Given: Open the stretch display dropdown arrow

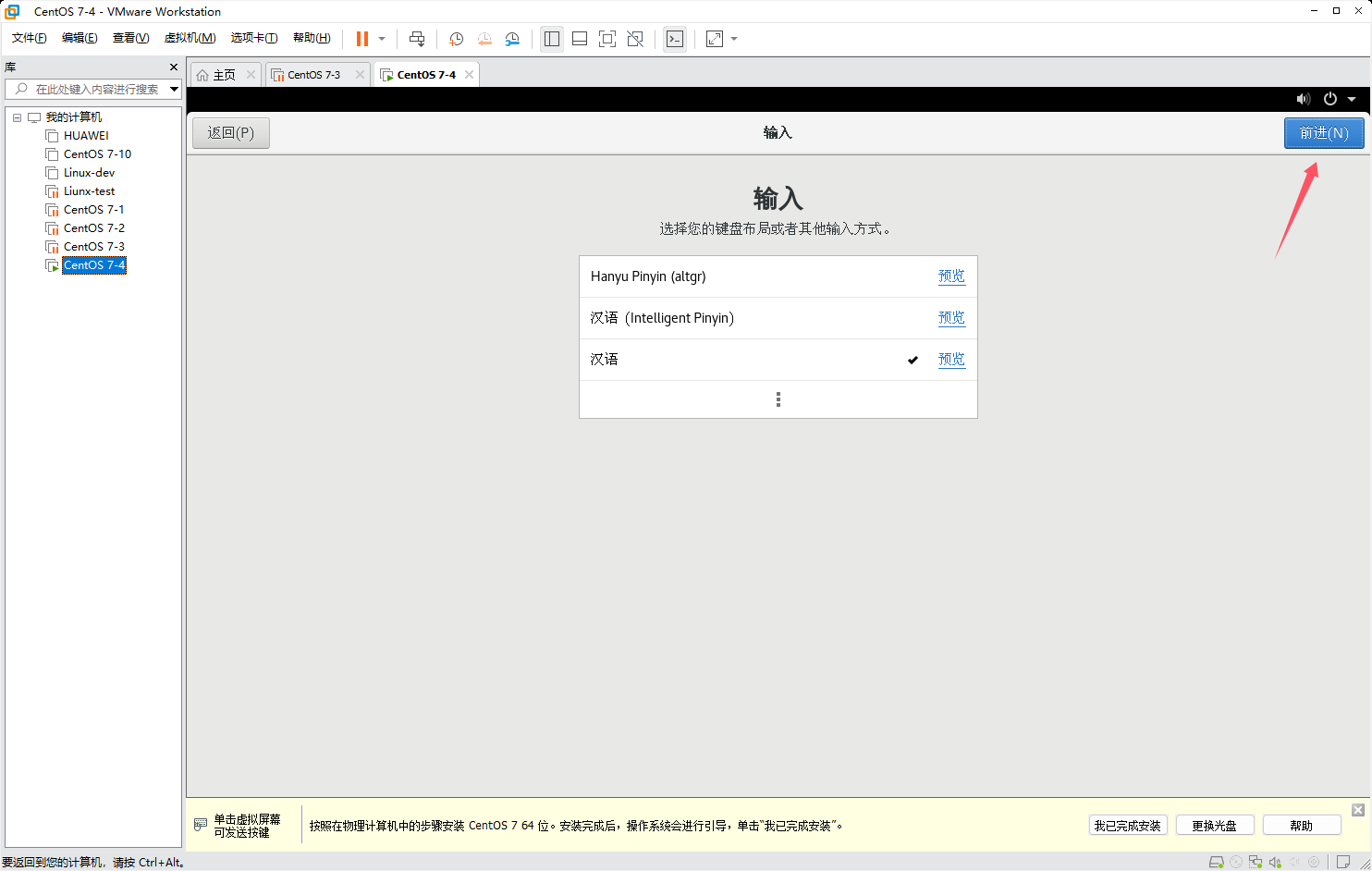Looking at the screenshot, I should pyautogui.click(x=734, y=39).
